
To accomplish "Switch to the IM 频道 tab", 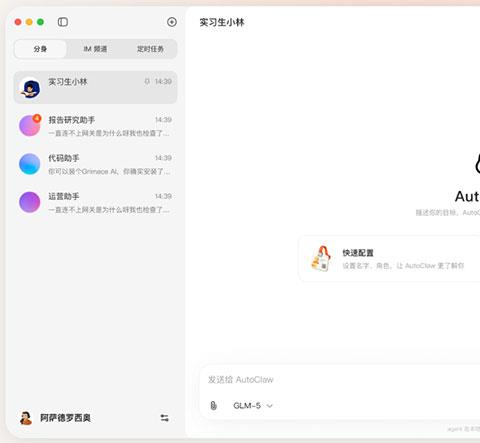I will (95, 49).
